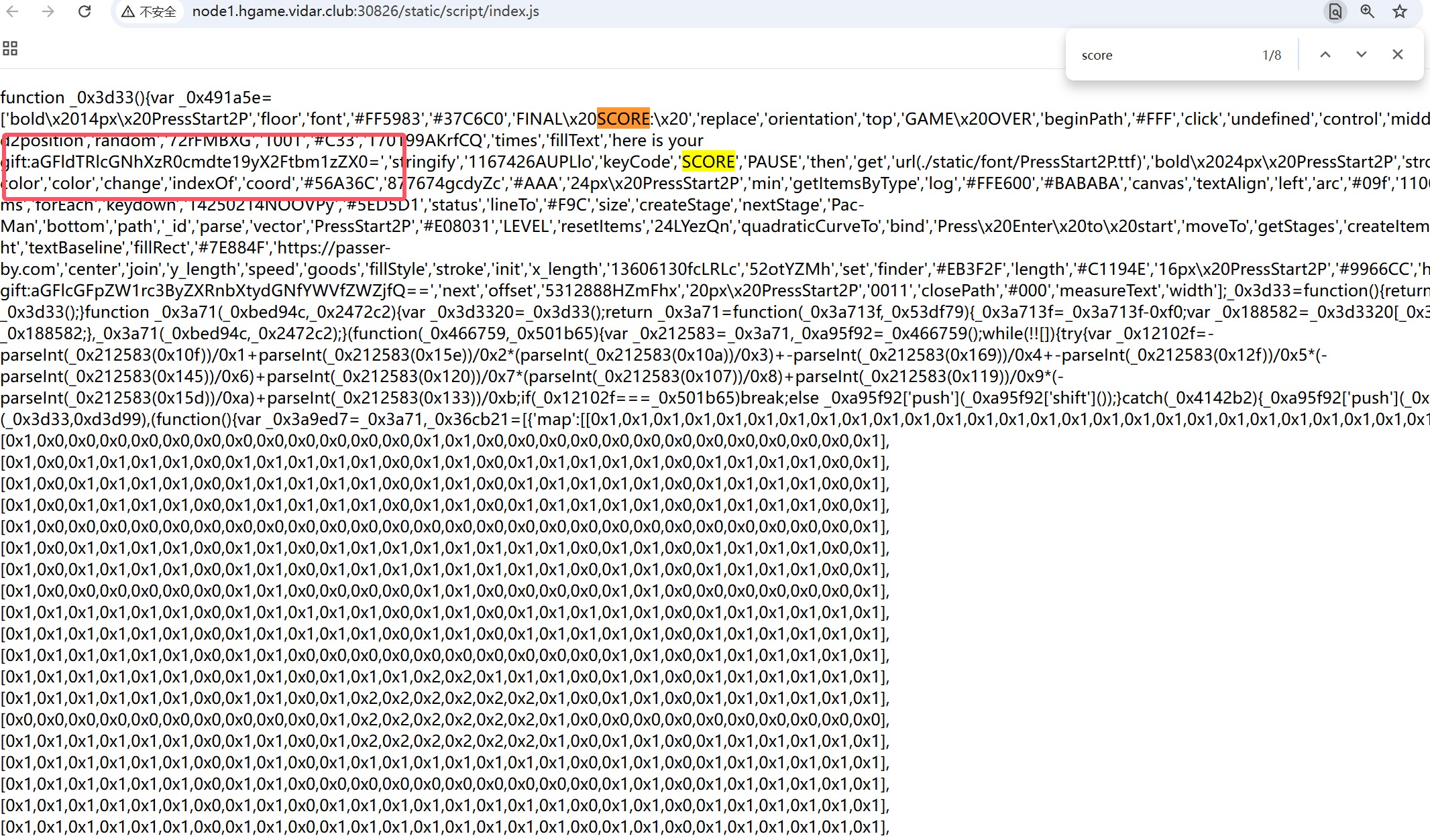
Task: Open the zoom magnifier in address bar
Action: [x=1367, y=11]
